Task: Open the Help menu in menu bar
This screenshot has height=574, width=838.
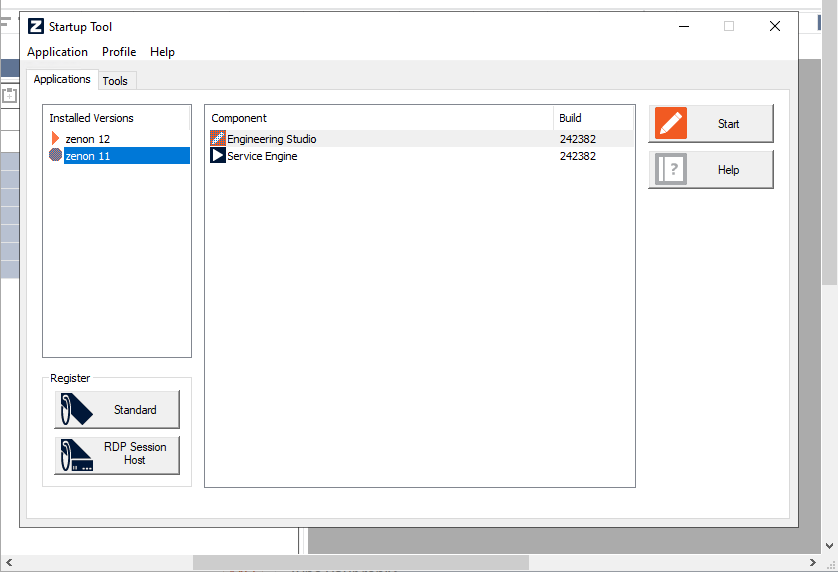Action: tap(162, 52)
